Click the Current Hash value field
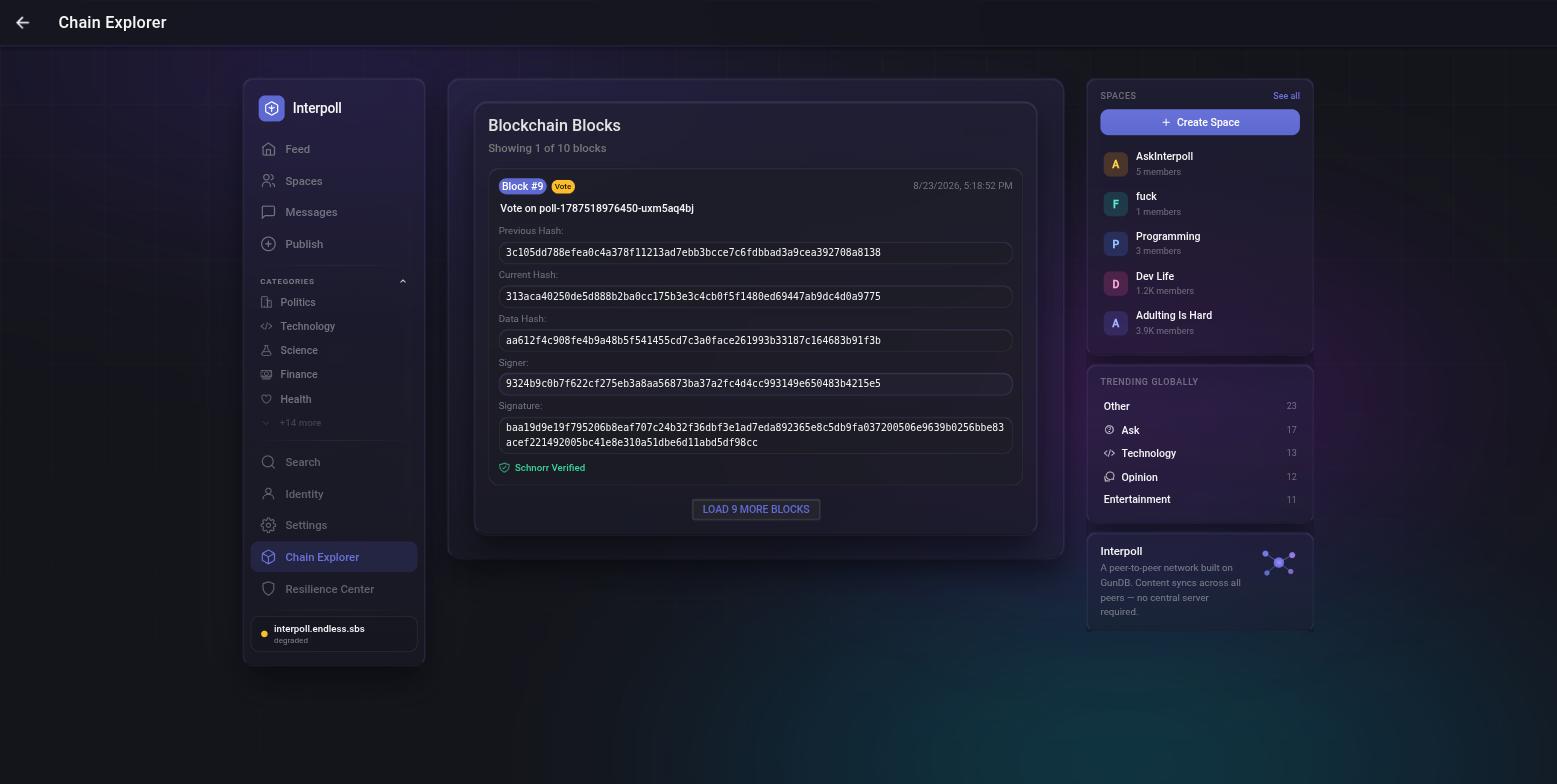Image resolution: width=1557 pixels, height=784 pixels. point(756,296)
